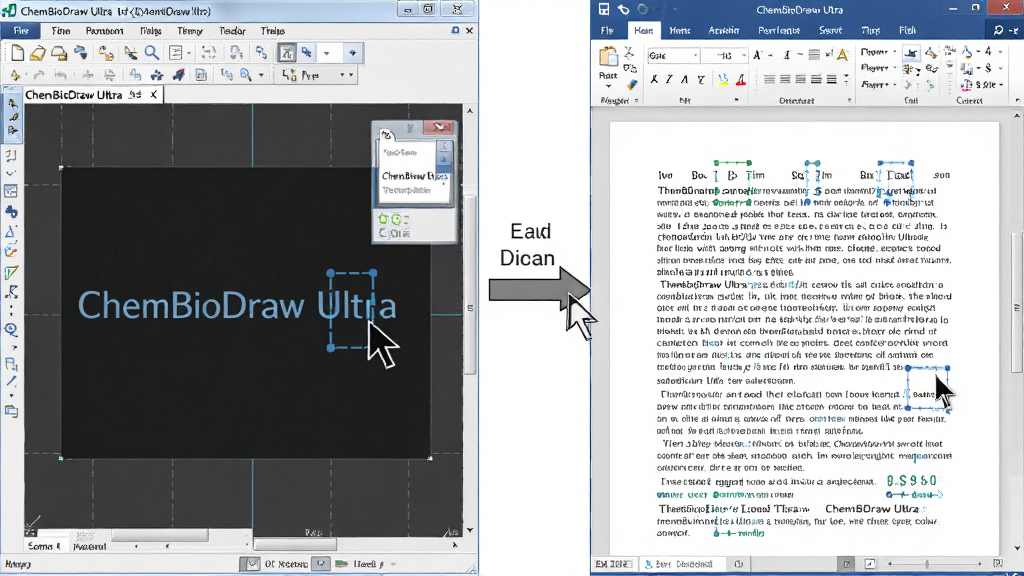Click the search magnifier icon in Word tab bar
1024x576 pixels.
pyautogui.click(x=998, y=30)
